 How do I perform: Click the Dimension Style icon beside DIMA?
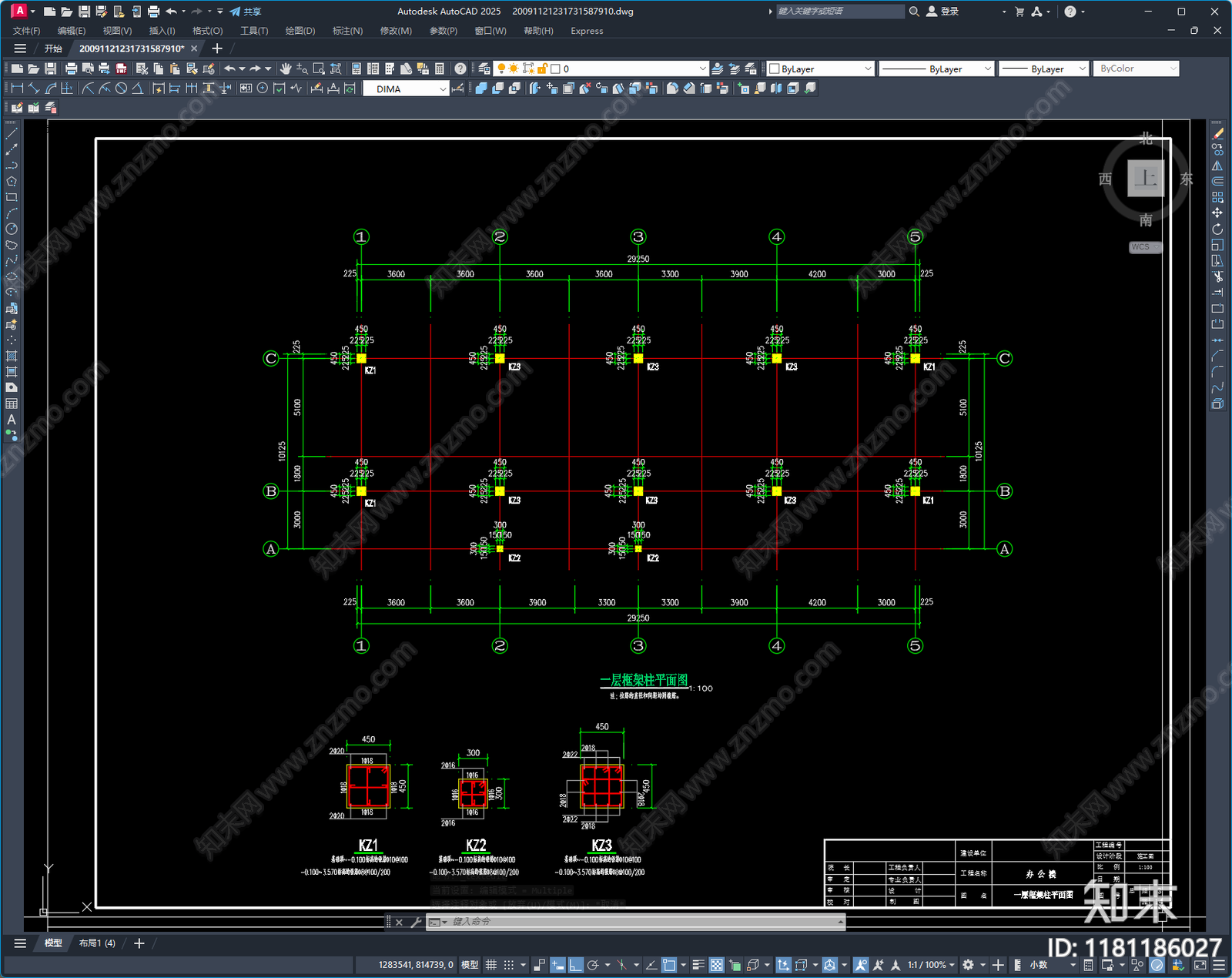(458, 89)
